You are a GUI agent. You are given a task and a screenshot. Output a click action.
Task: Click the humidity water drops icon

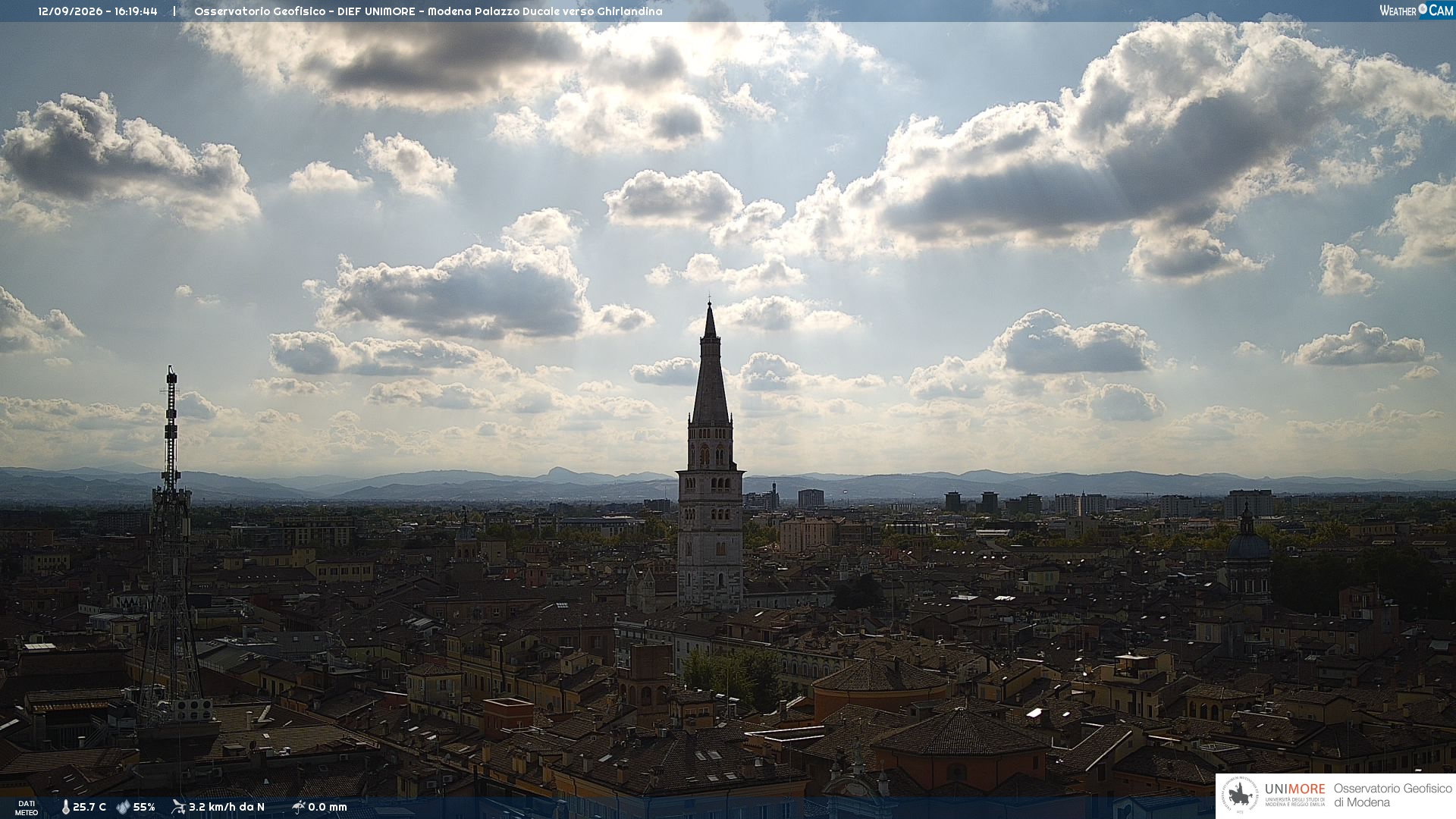[123, 807]
